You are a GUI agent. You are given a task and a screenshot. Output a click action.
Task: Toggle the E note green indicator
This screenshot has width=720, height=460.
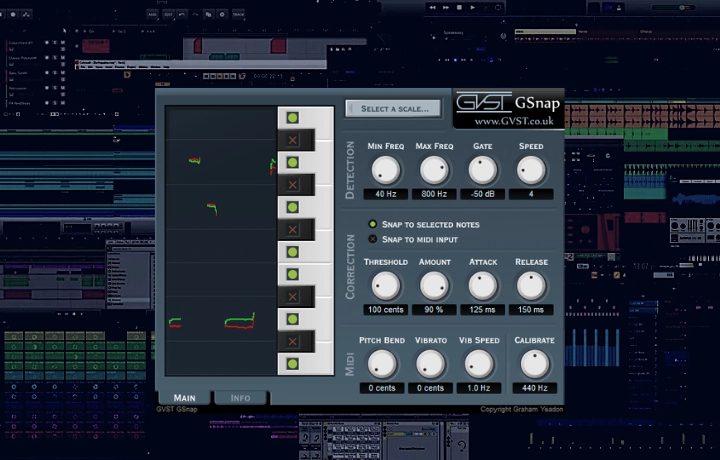(x=292, y=275)
